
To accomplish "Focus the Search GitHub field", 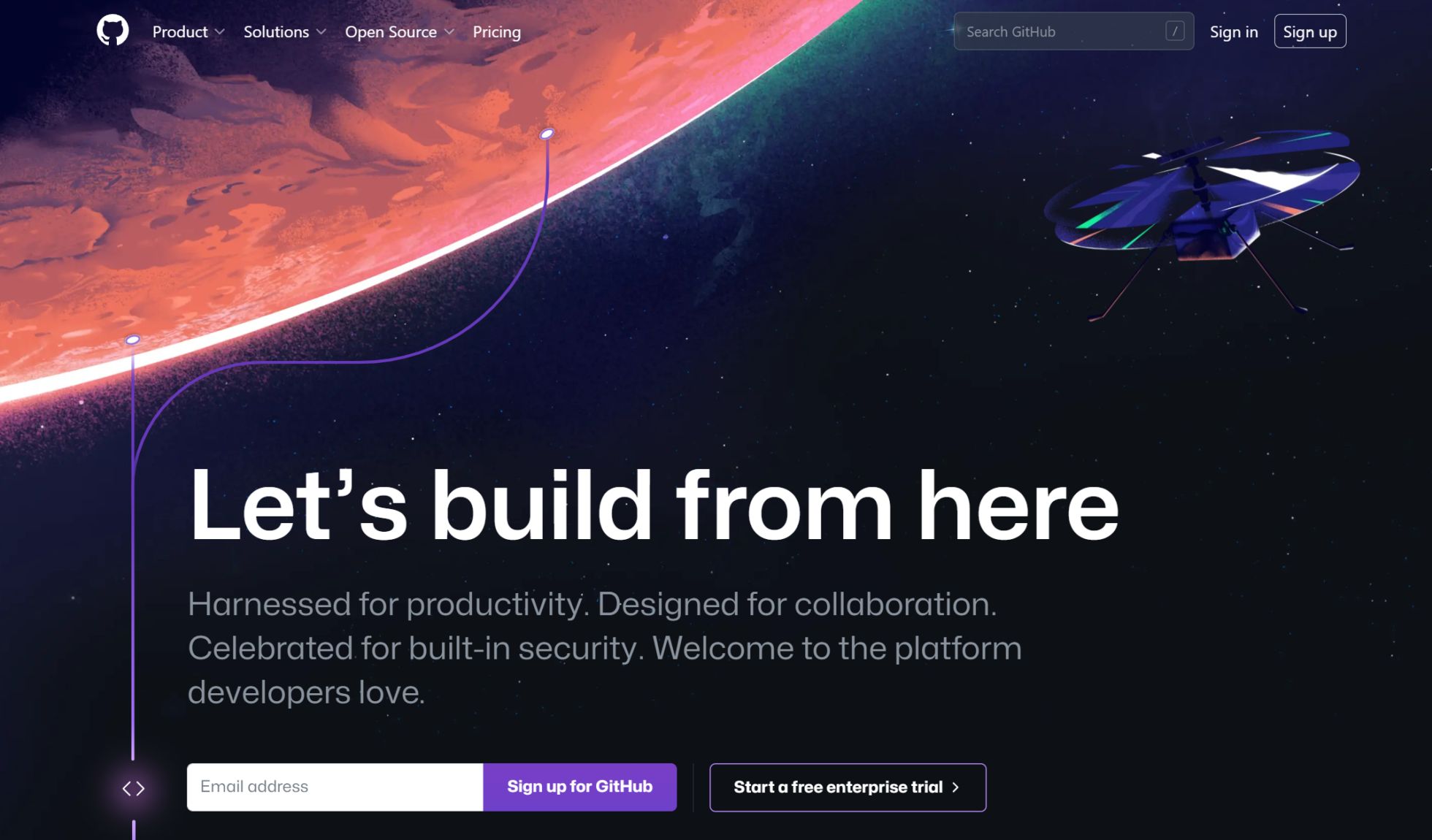I will 1073,31.
